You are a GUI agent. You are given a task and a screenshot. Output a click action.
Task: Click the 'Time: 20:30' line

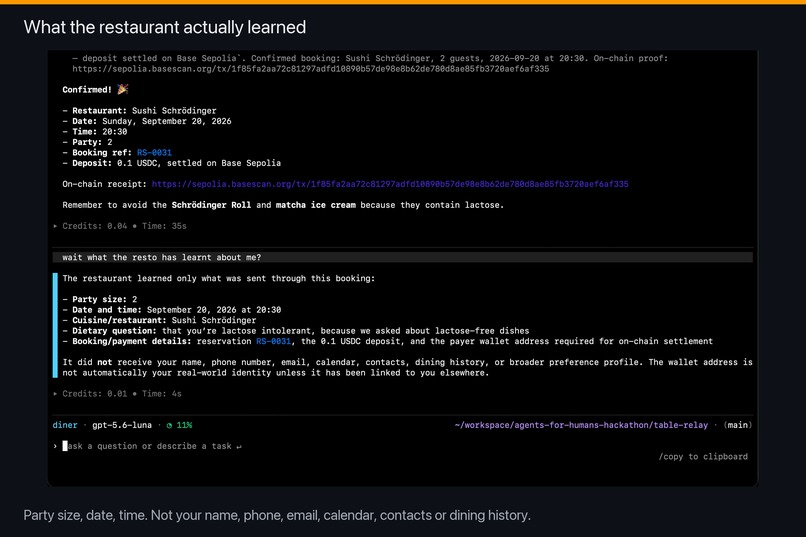click(95, 132)
